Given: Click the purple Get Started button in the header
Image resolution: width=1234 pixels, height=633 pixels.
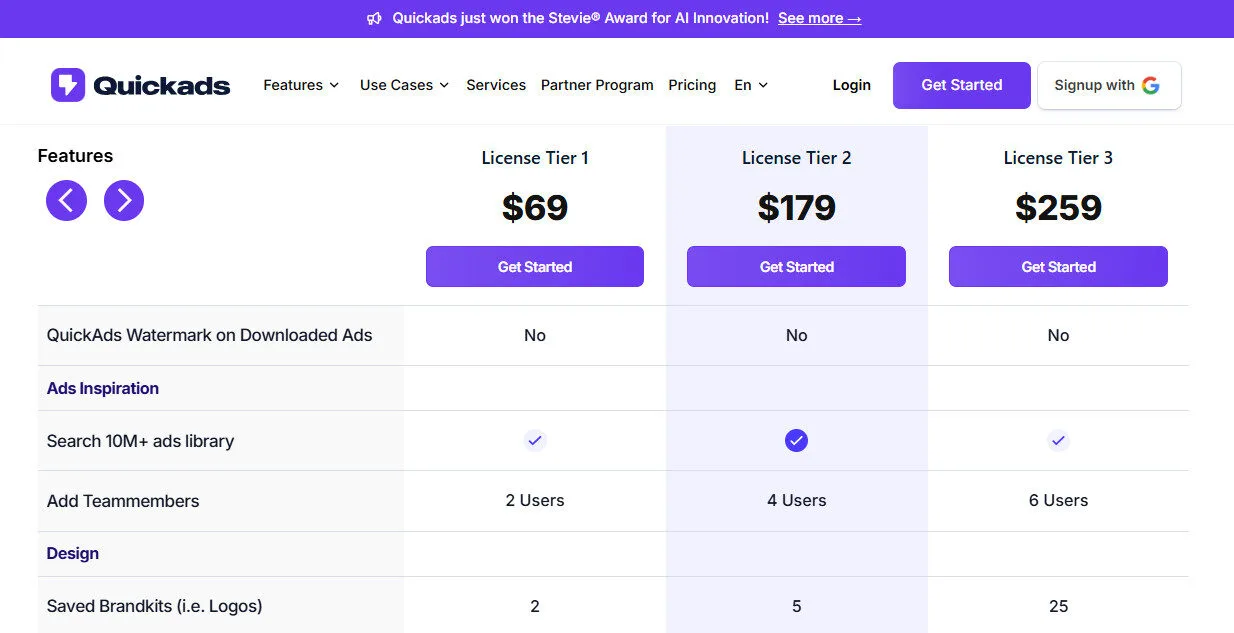Looking at the screenshot, I should coord(961,85).
